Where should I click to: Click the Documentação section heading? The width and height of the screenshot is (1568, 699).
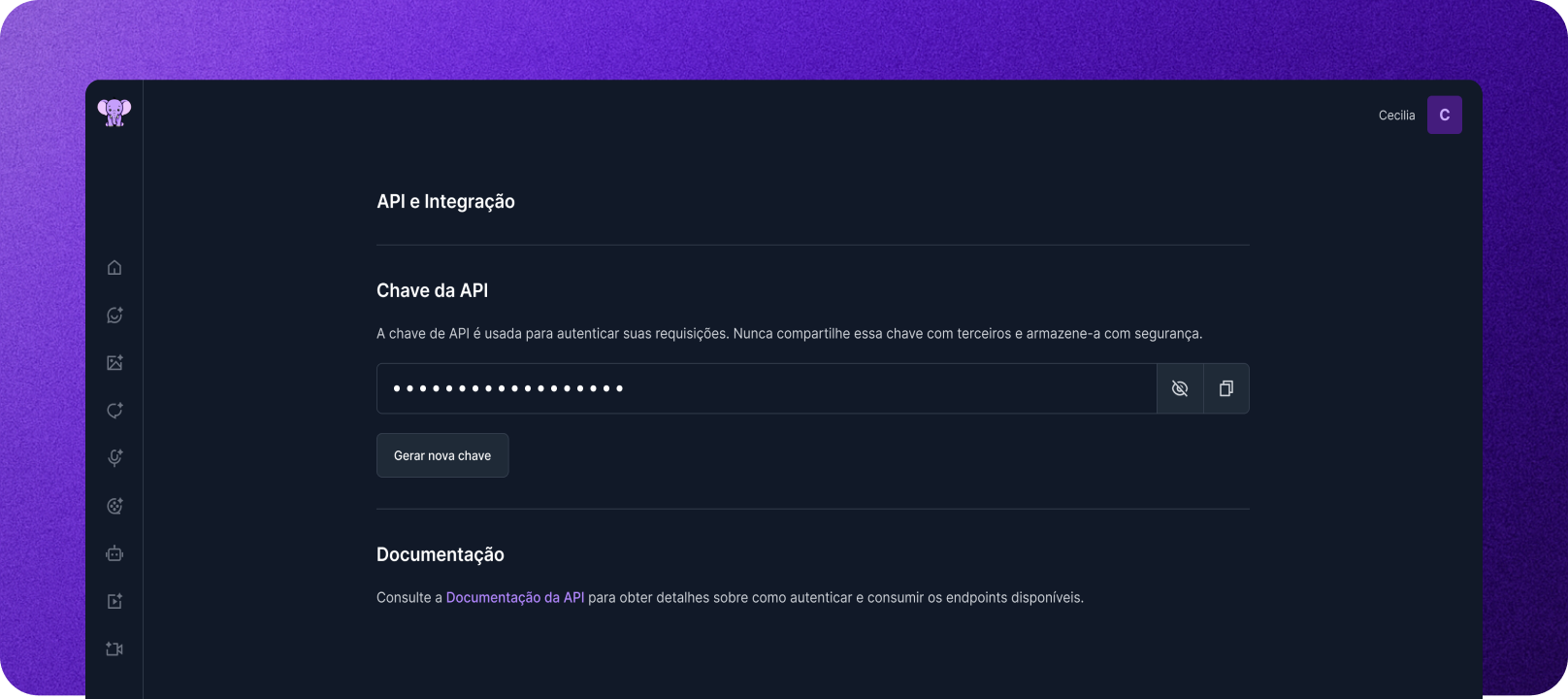point(441,554)
